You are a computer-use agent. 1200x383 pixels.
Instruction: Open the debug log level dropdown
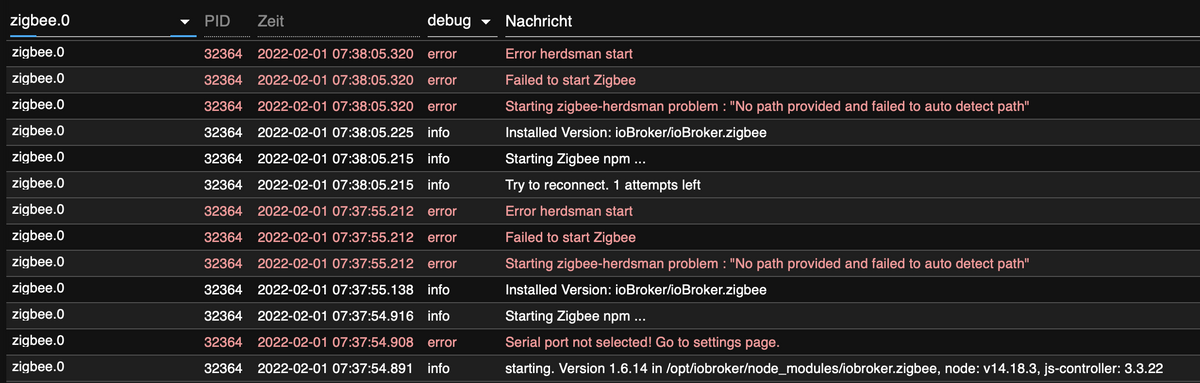click(x=459, y=21)
